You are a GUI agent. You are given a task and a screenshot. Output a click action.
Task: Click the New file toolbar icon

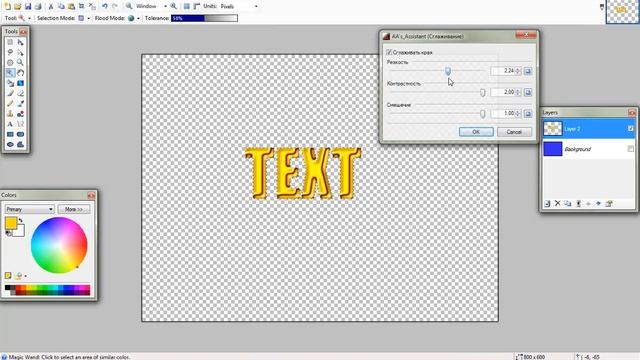click(7, 6)
